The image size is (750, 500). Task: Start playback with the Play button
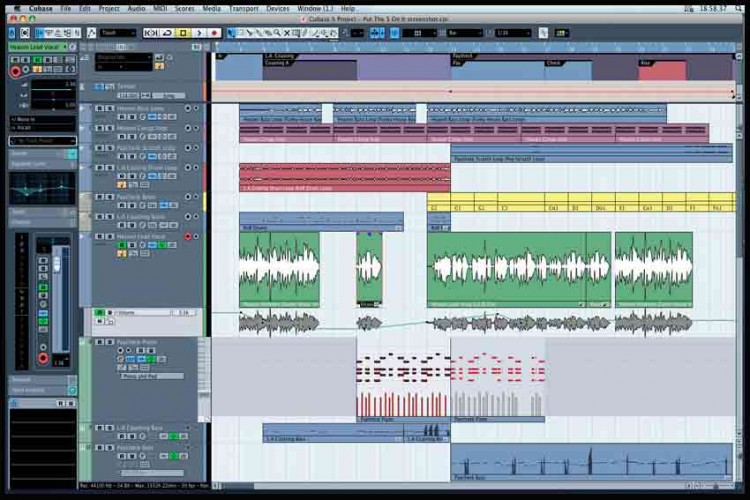[199, 33]
